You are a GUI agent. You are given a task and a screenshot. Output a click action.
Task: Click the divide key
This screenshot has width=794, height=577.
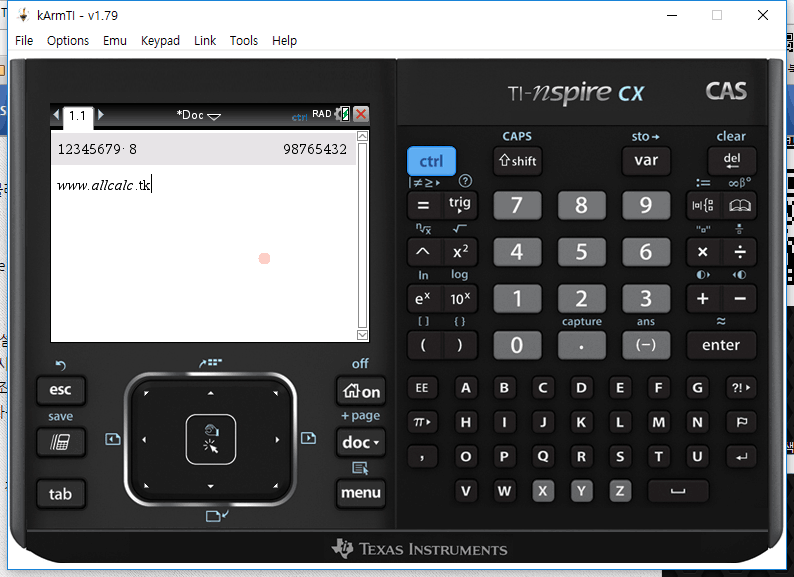(x=739, y=252)
